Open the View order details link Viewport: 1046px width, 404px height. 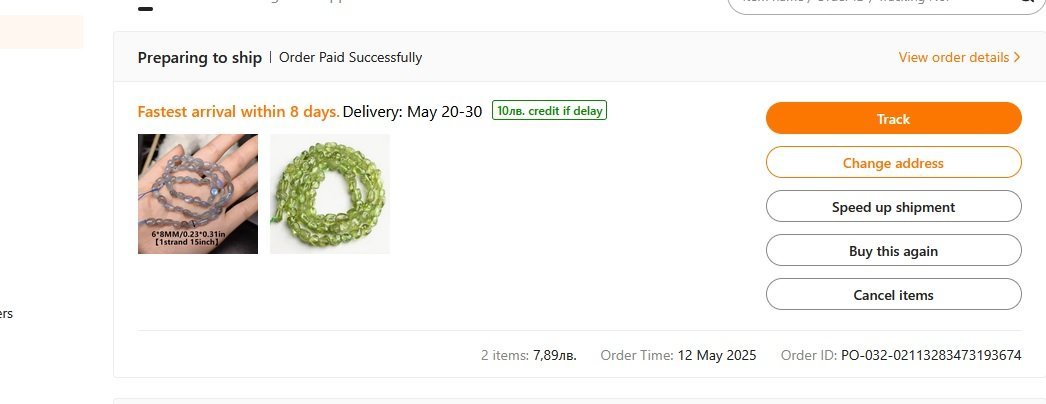tap(953, 57)
